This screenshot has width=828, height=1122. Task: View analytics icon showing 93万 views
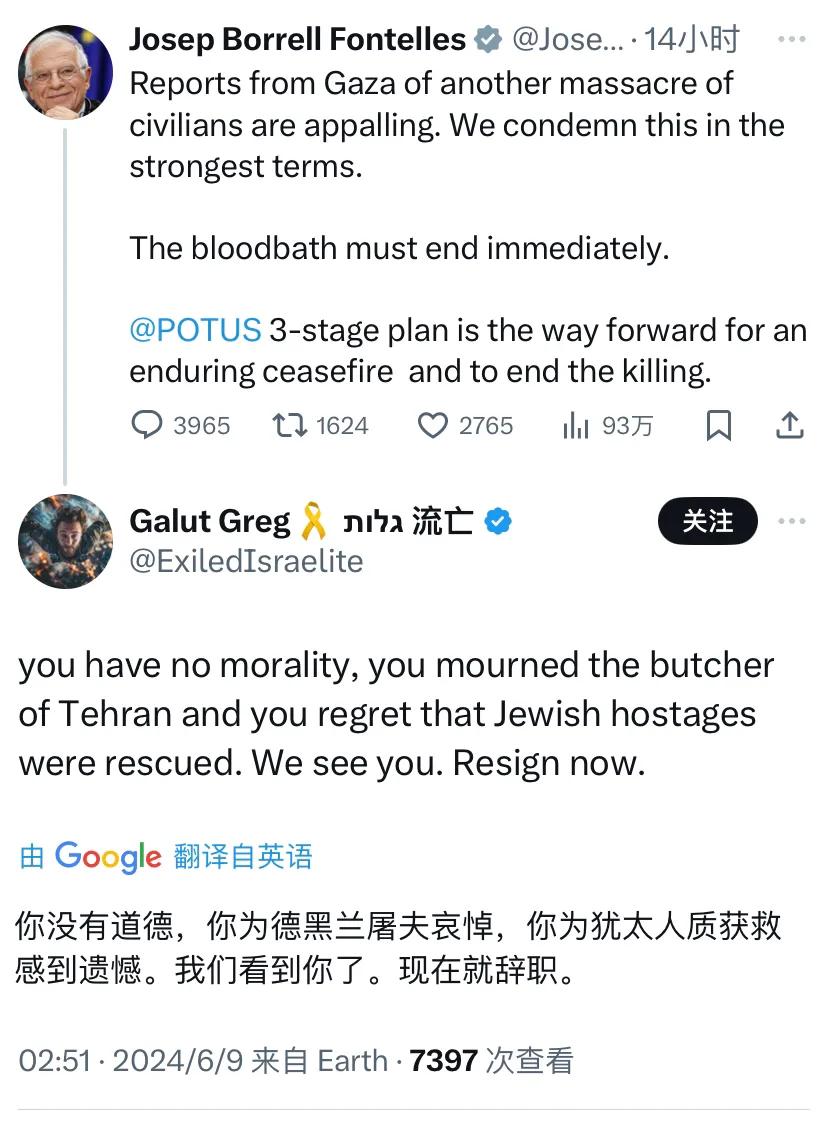575,426
